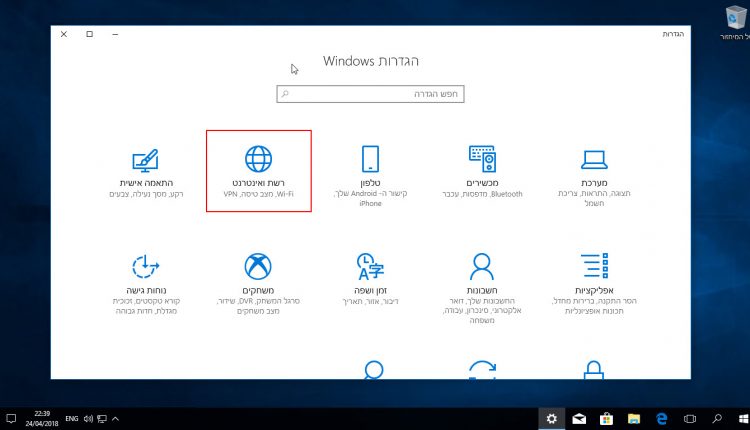This screenshot has width=750, height=430.
Task: Open Task View from the taskbar
Action: click(690, 419)
